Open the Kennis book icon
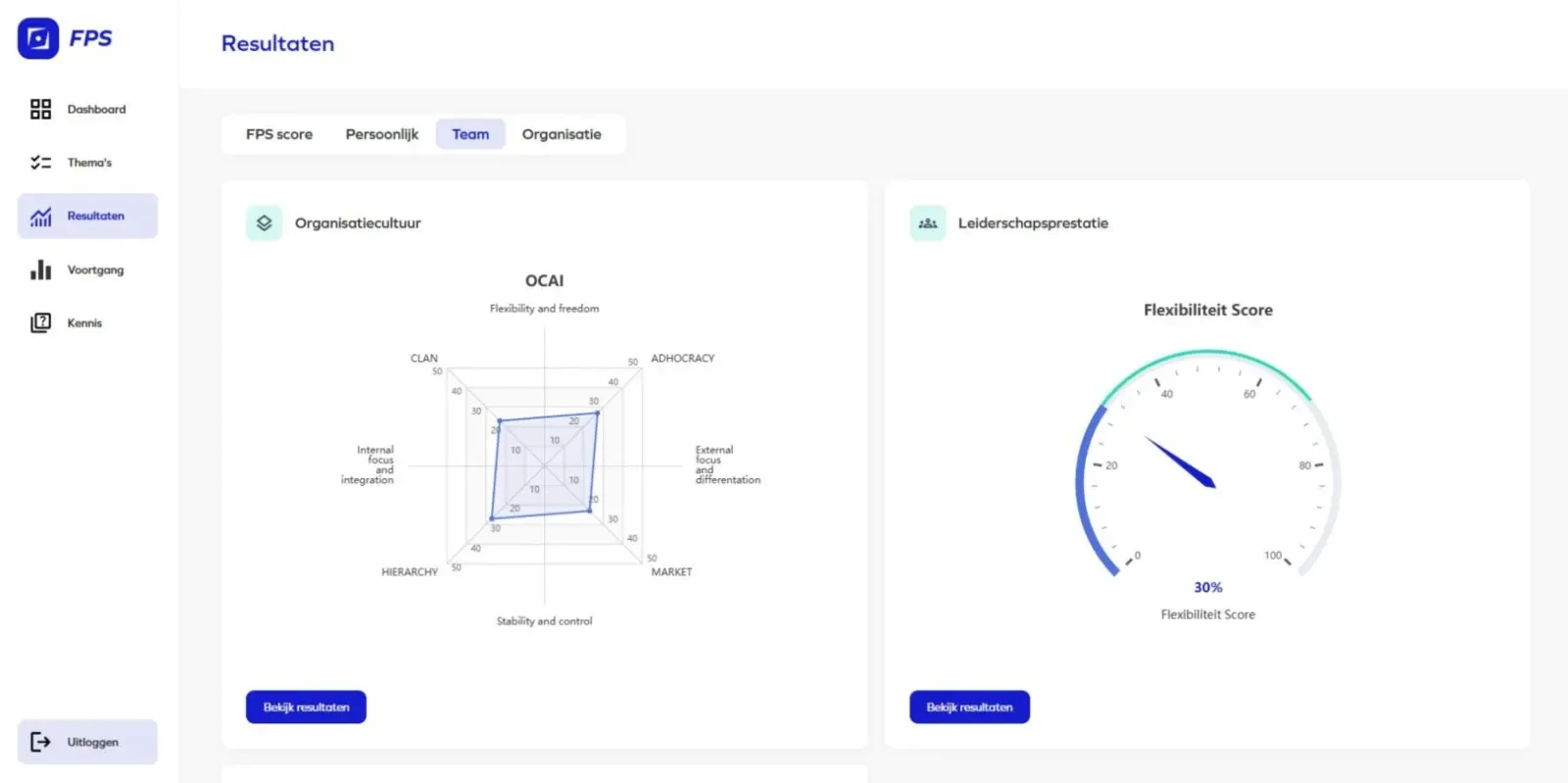 [x=40, y=322]
